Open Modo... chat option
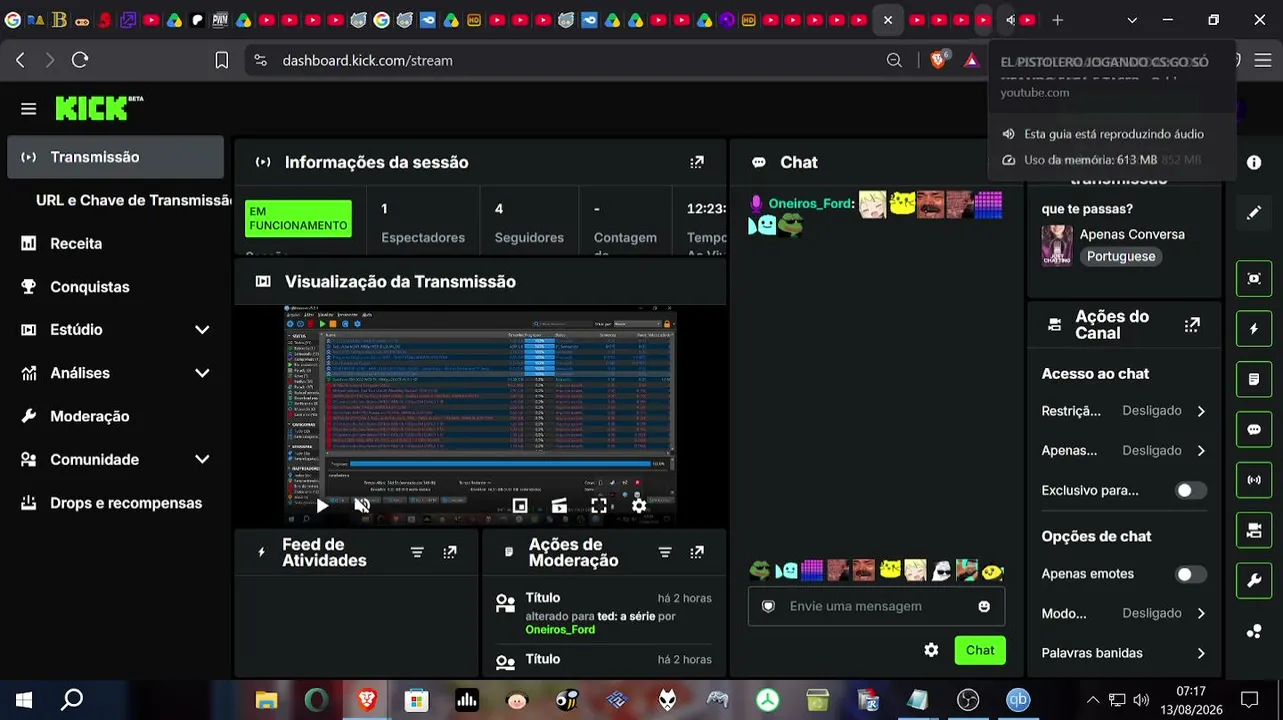 click(1123, 613)
